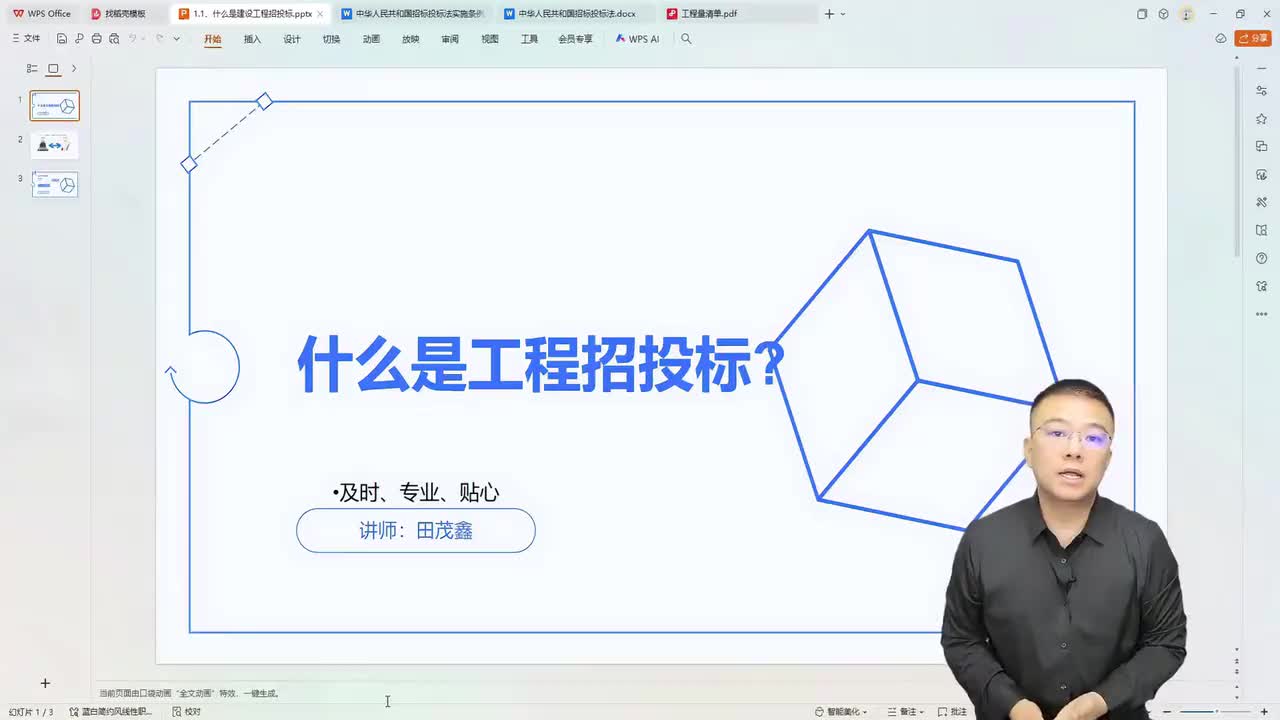Image resolution: width=1280 pixels, height=720 pixels.
Task: Switch the slide pane to outline view
Action: 32,69
